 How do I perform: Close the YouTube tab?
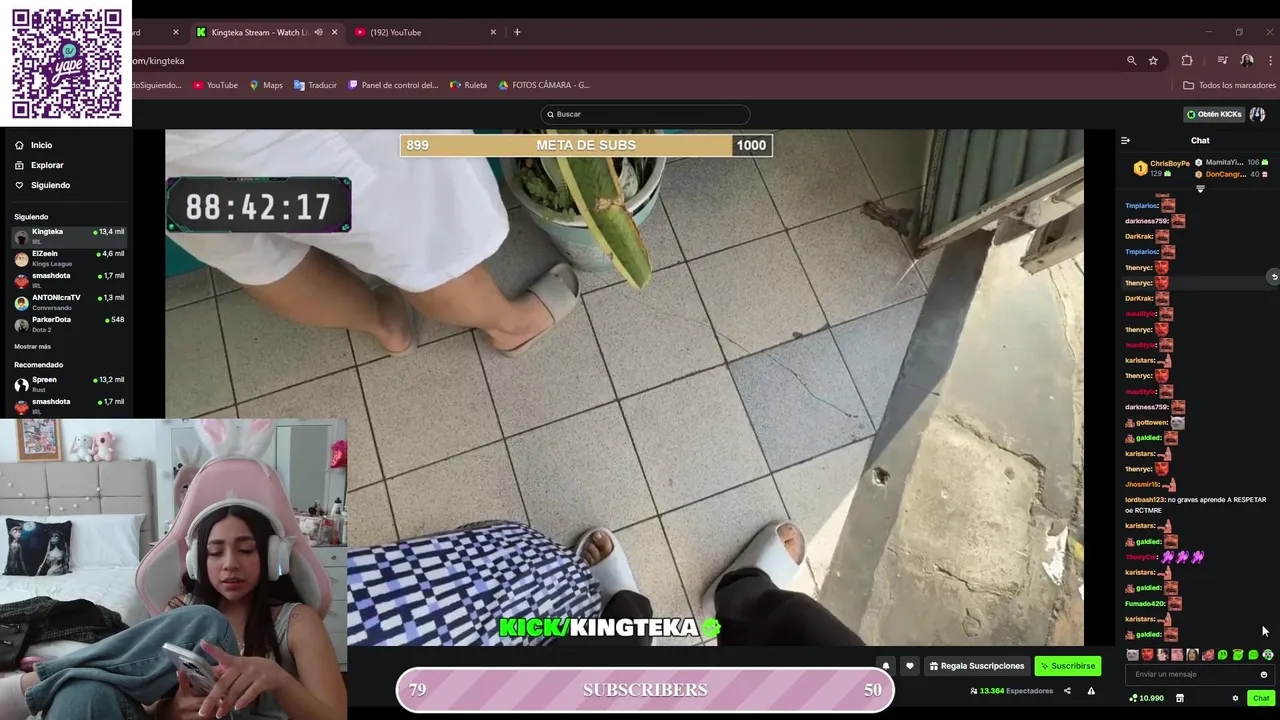click(493, 32)
